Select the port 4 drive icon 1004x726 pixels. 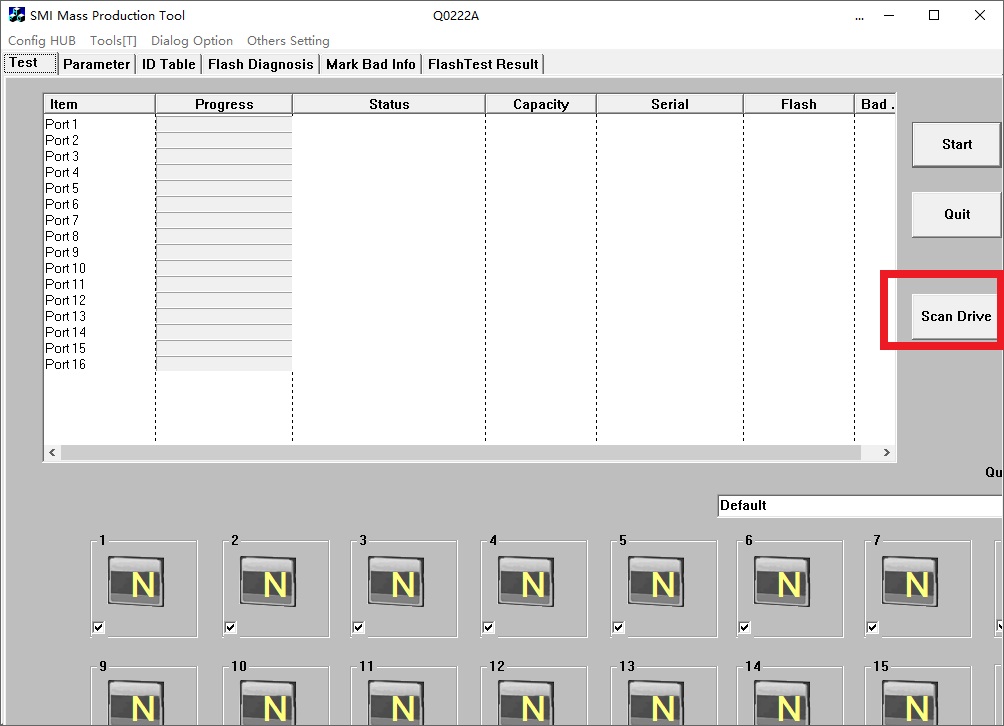coord(526,582)
